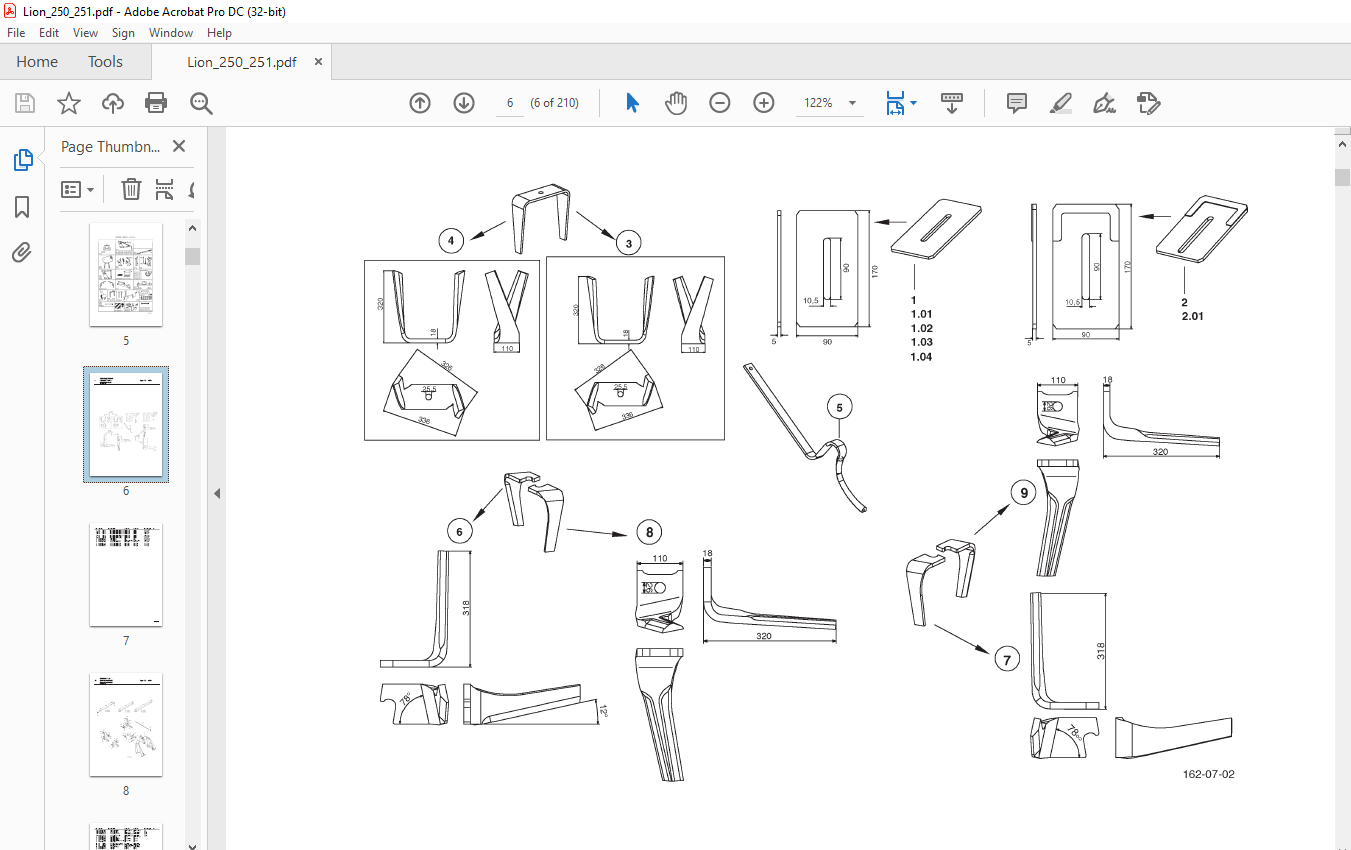Add a comment sticky note

tap(1017, 103)
